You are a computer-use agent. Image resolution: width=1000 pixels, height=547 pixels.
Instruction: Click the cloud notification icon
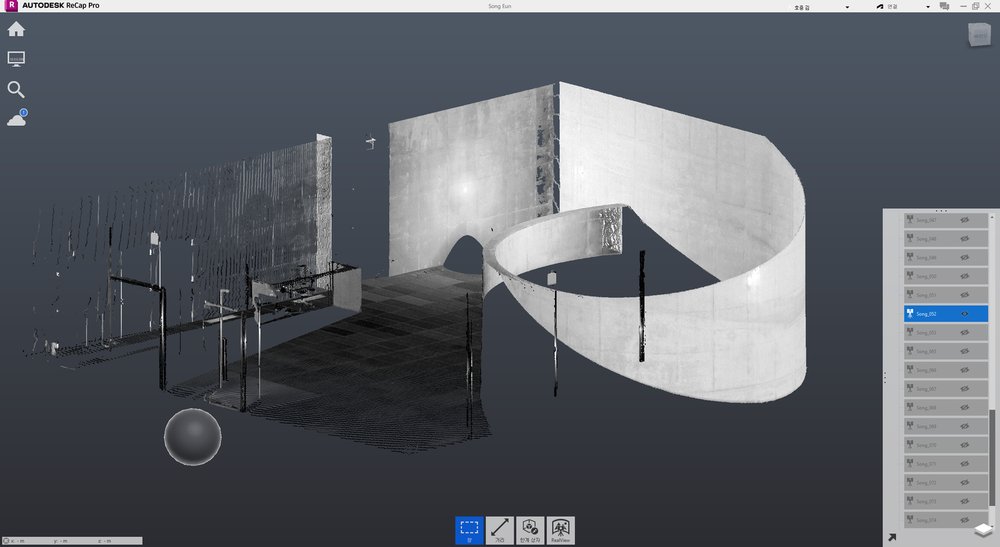[x=16, y=119]
